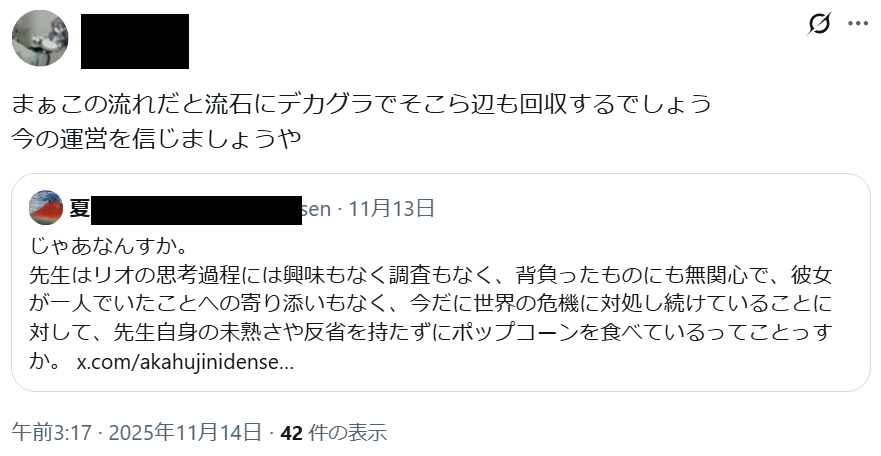Select the quoted author name starting with 夏
This screenshot has width=881, height=456.
coord(80,208)
